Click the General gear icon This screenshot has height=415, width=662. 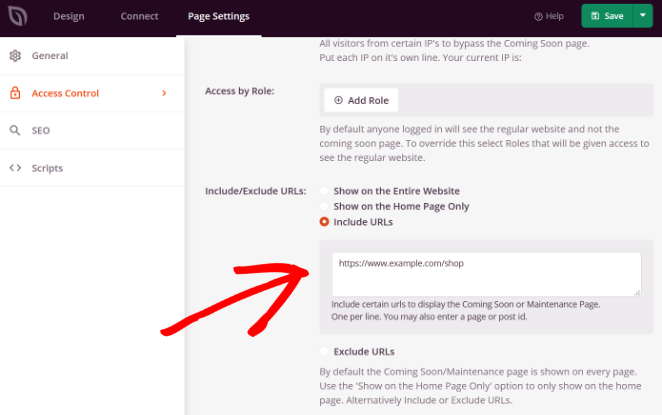15,56
